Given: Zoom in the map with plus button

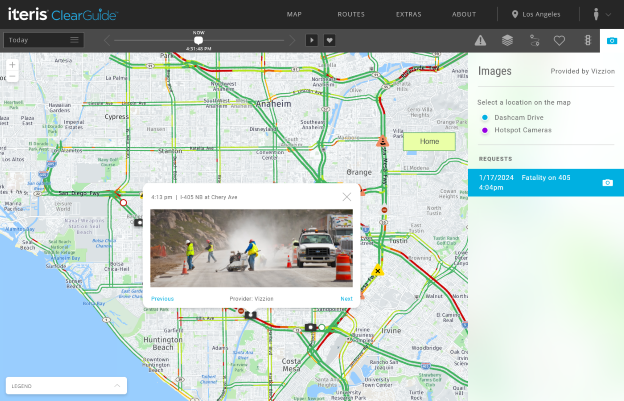Looking at the screenshot, I should pos(12,65).
